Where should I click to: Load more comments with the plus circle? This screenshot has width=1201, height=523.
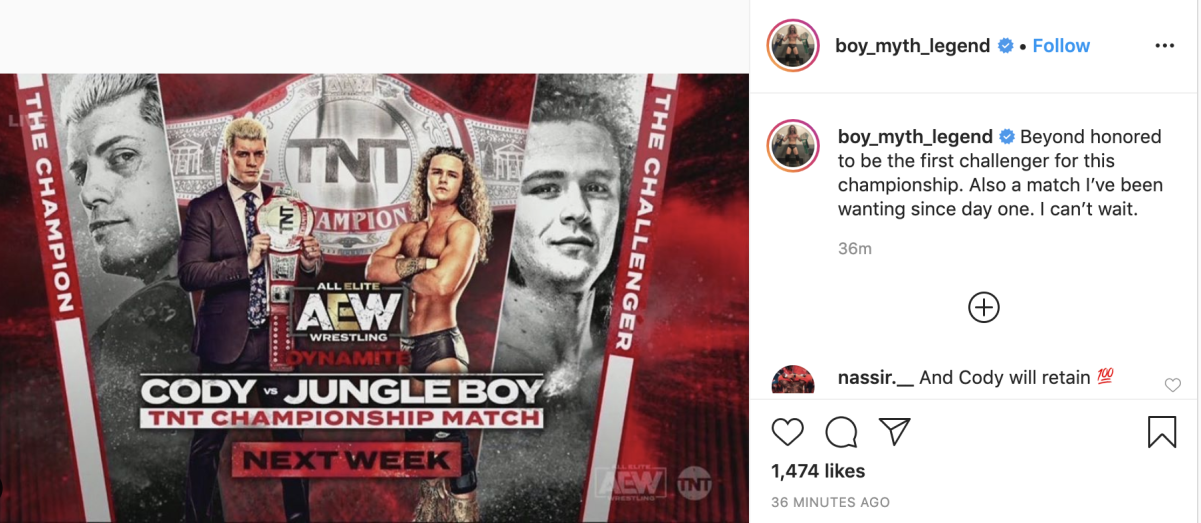[984, 307]
